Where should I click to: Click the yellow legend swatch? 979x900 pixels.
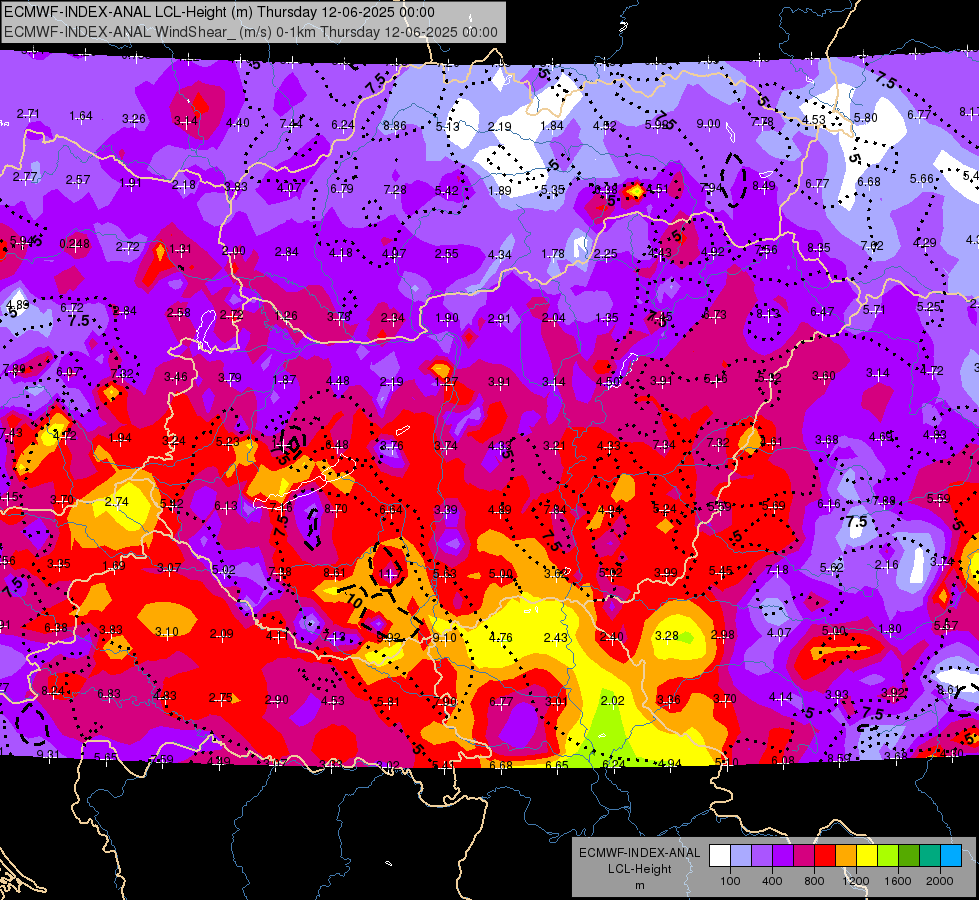tap(867, 856)
